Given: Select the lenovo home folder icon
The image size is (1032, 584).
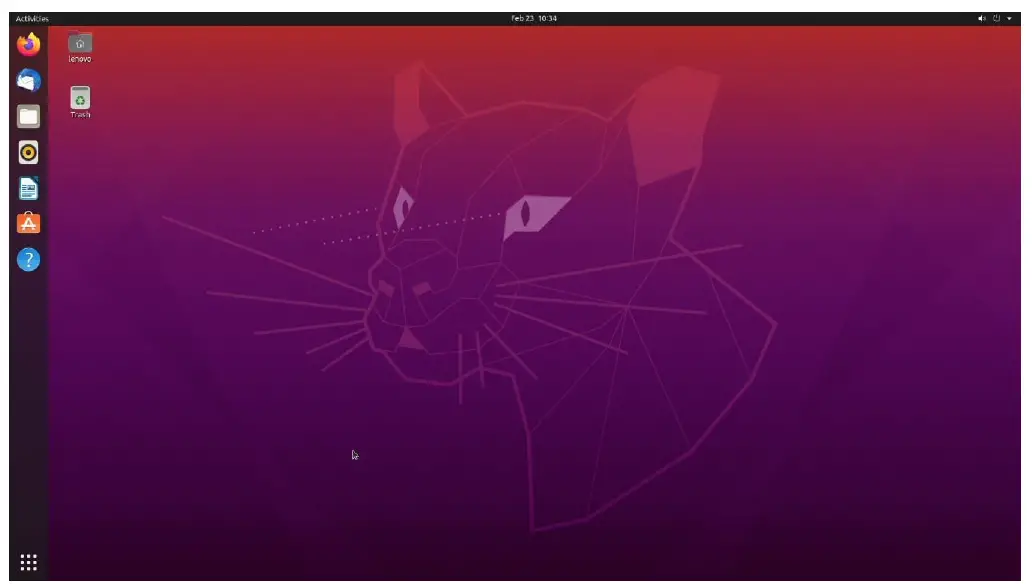Looking at the screenshot, I should click(x=80, y=47).
